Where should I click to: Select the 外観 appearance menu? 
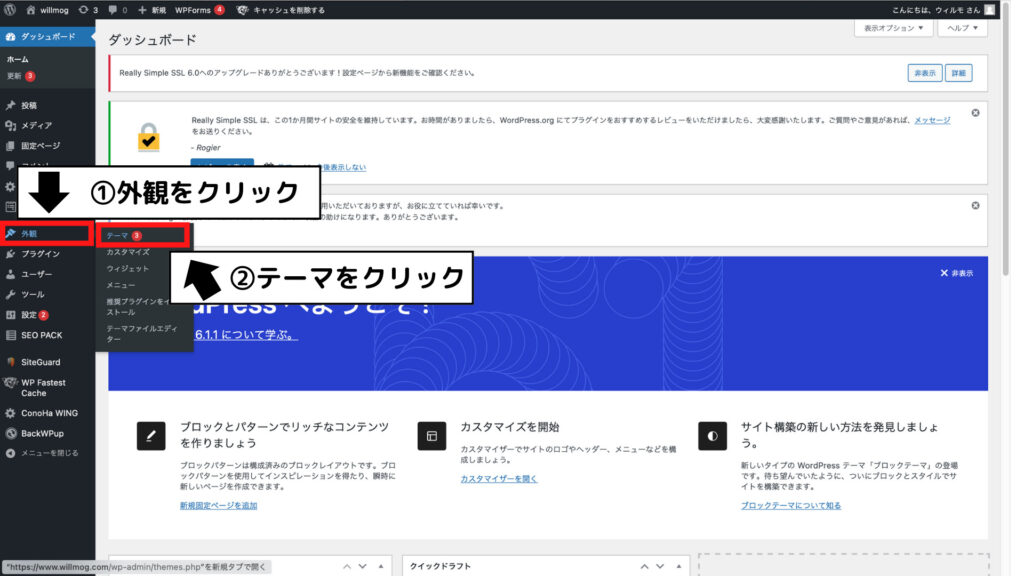coord(48,233)
